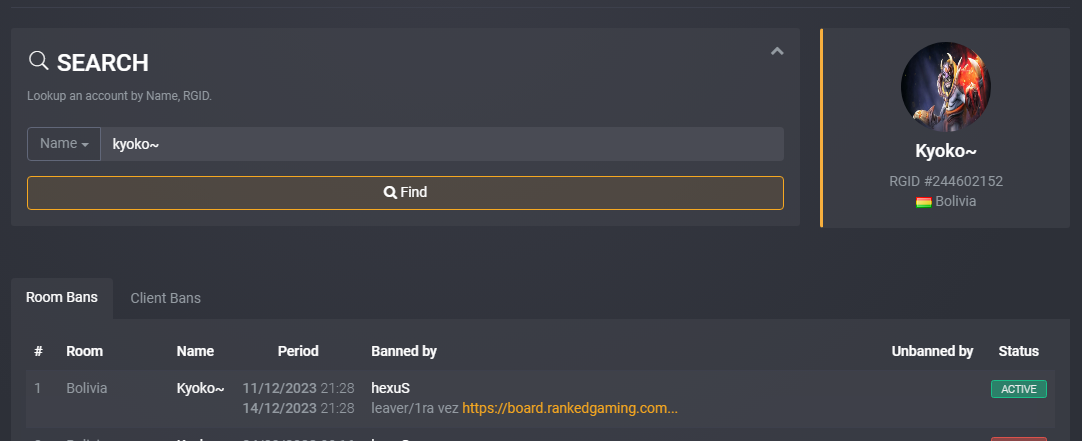Click the RGID #244602152 text

[x=945, y=182]
